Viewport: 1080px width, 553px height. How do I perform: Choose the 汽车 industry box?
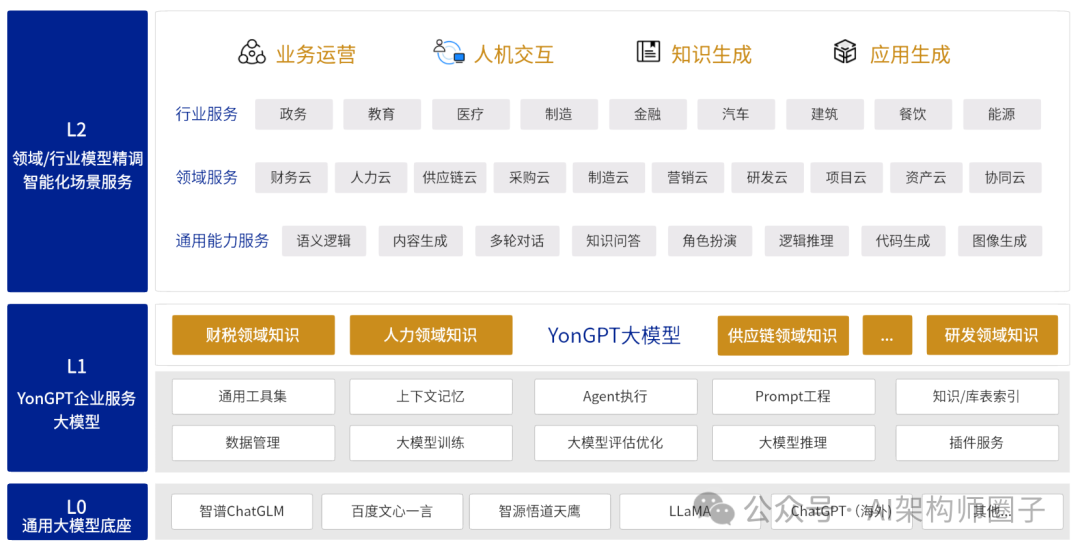pyautogui.click(x=736, y=114)
